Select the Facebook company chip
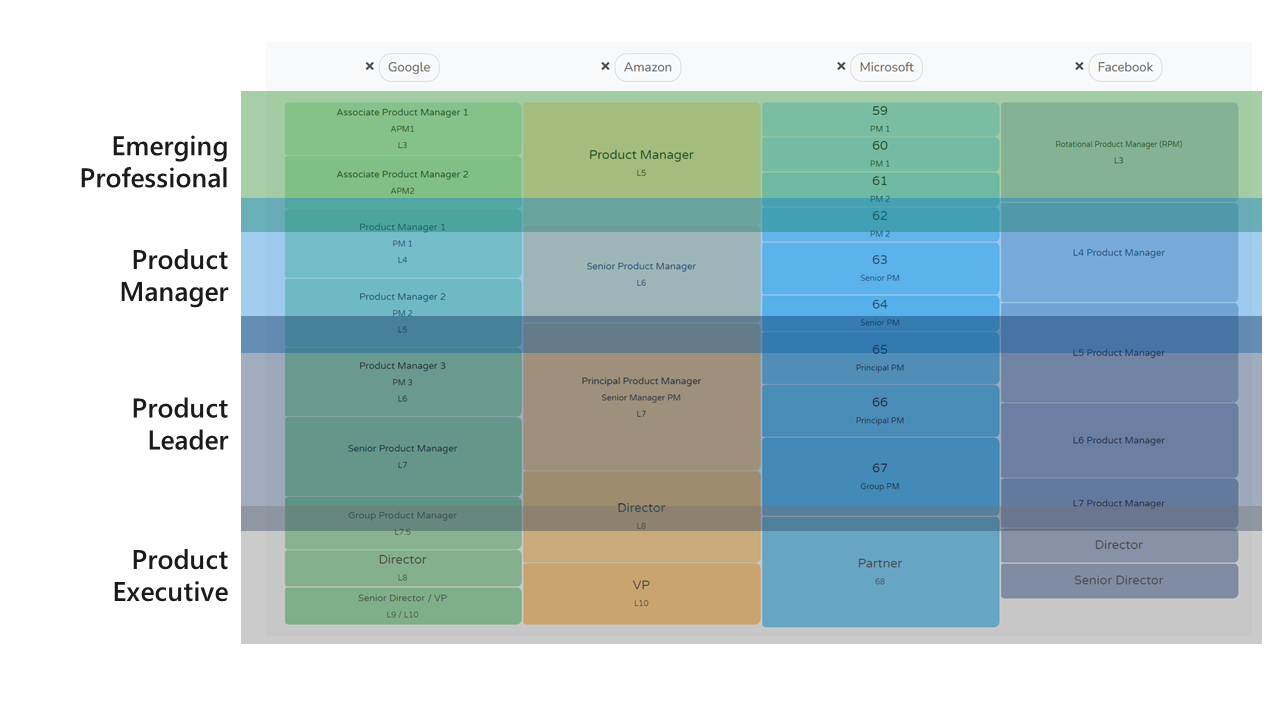The image size is (1280, 720). (1125, 67)
